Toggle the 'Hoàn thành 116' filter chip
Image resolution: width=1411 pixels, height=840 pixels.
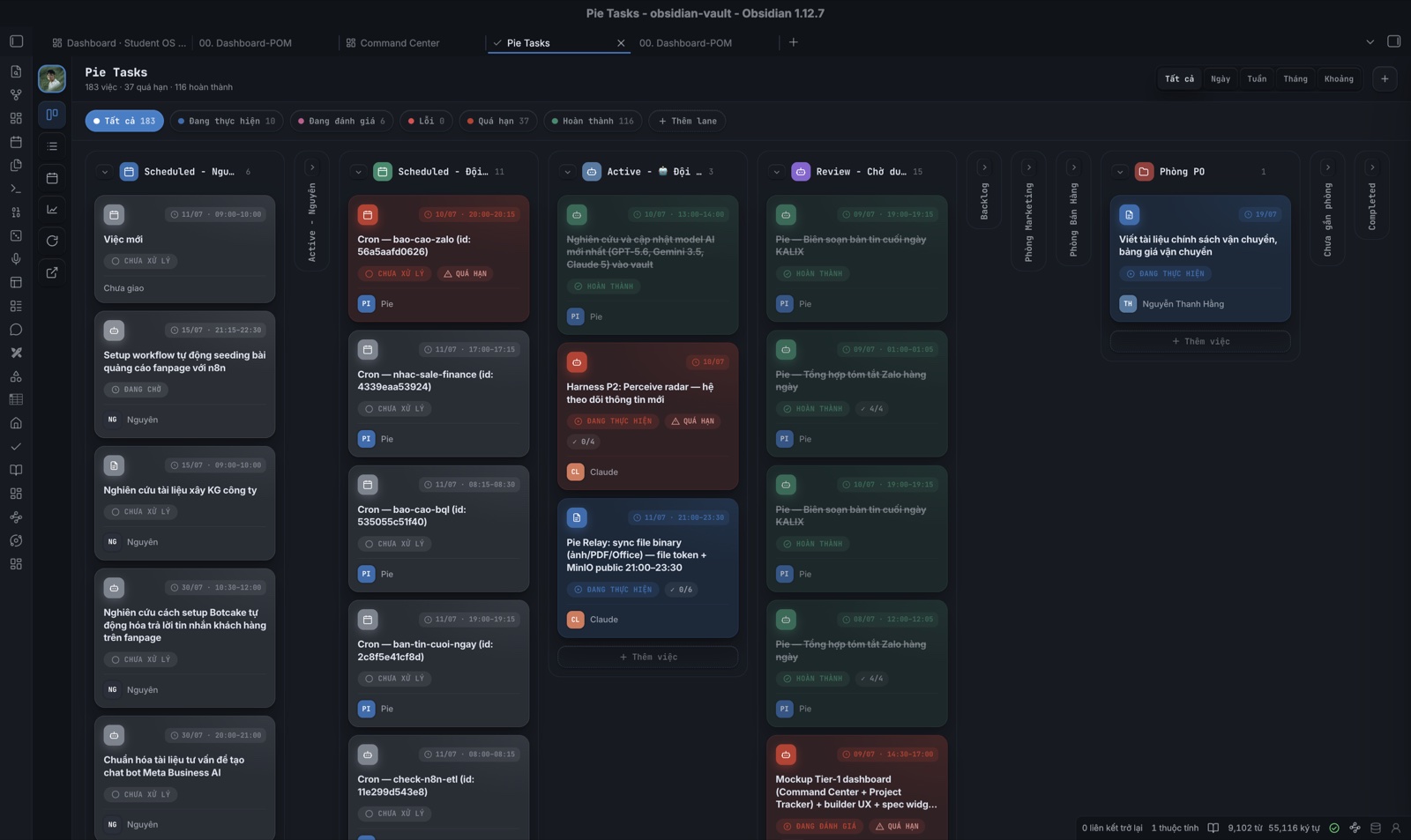[x=593, y=121]
